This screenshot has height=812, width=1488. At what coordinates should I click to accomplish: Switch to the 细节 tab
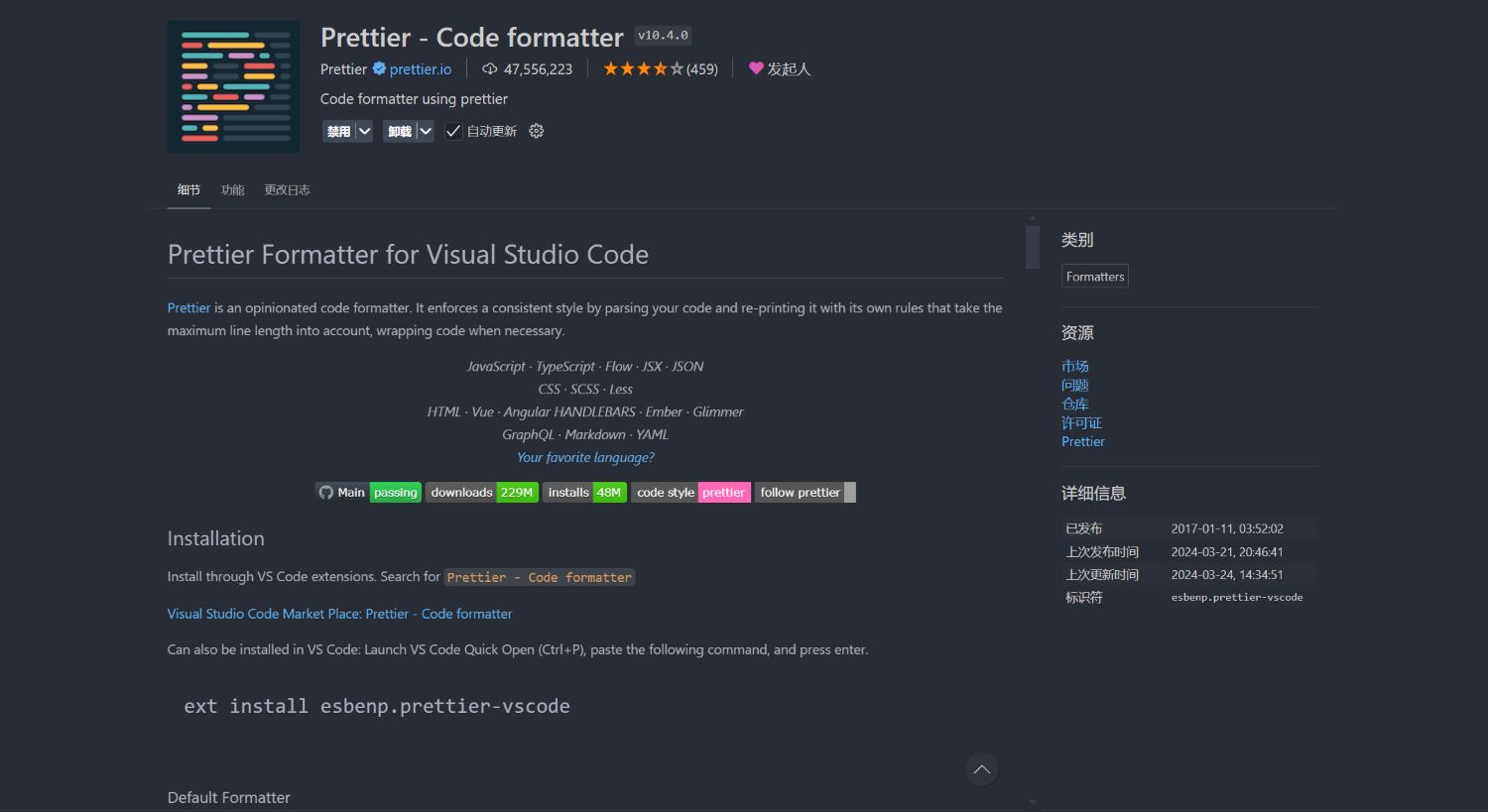coord(188,189)
